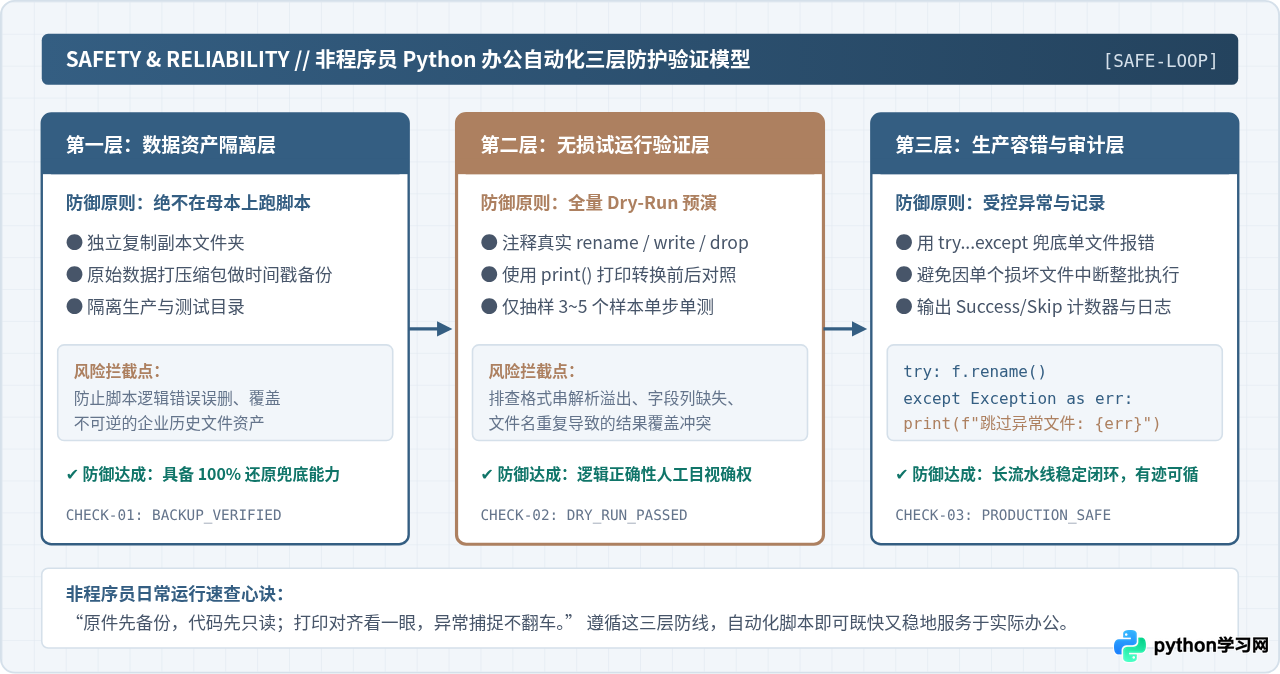Select the 第一层：数据资产隔离层 card header
This screenshot has height=674, width=1280.
pyautogui.click(x=225, y=144)
